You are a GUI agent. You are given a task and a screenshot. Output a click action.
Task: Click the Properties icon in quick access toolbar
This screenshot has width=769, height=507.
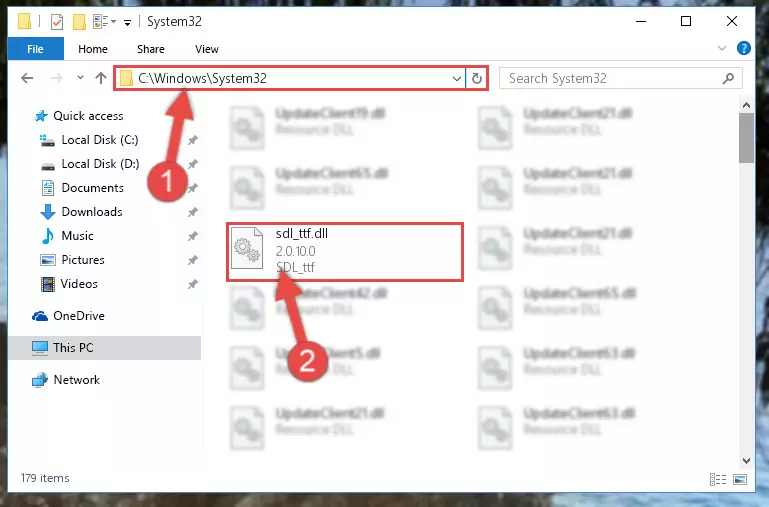(57, 22)
